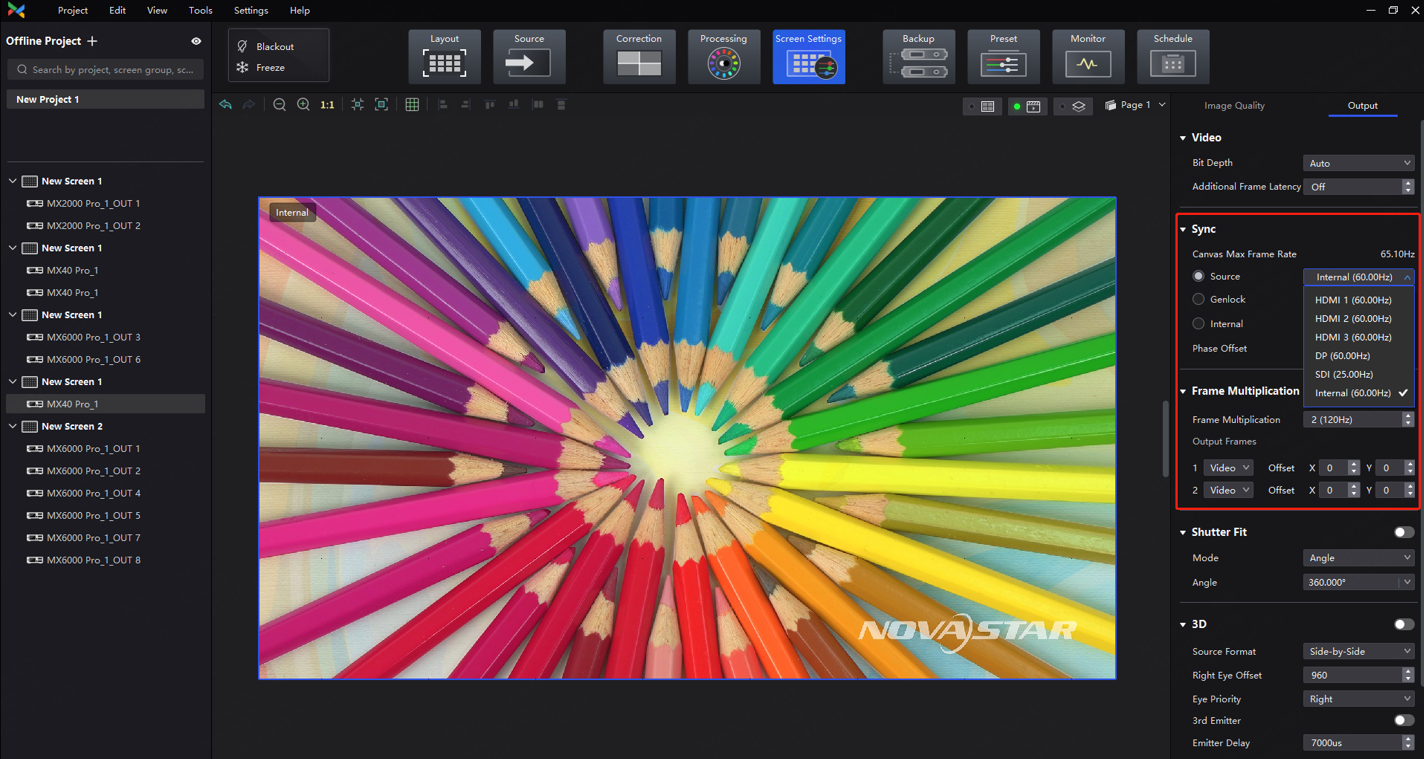Click the fit-to-window icon in the canvas toolbar
The width and height of the screenshot is (1424, 759).
coord(357,105)
